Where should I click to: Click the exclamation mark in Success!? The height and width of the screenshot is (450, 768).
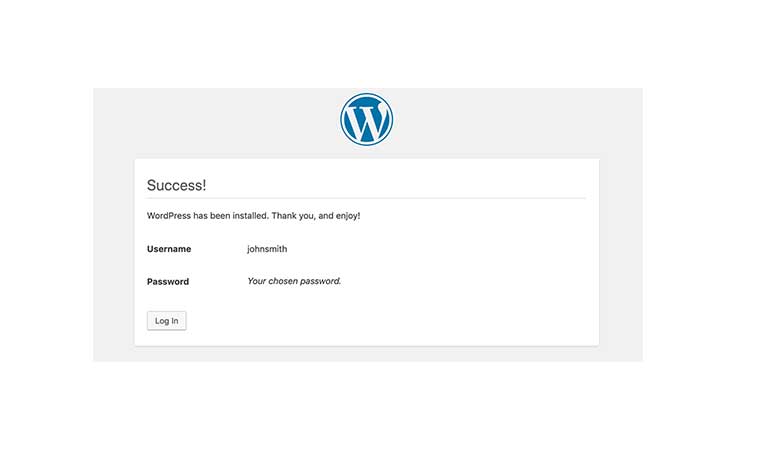coord(204,185)
